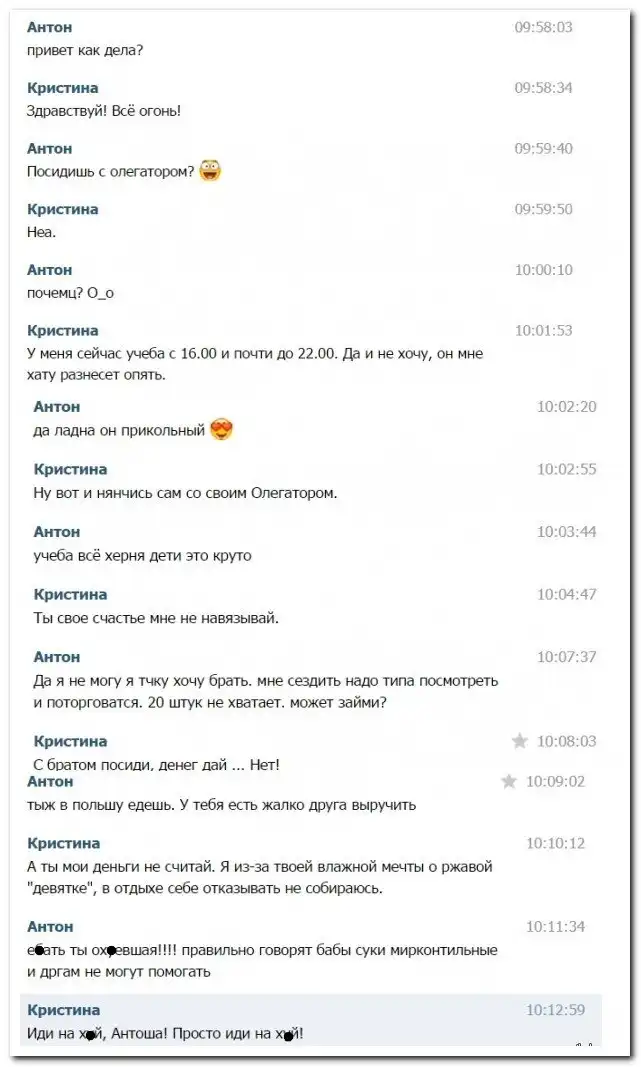This screenshot has height=1067, width=641.
Task: Click the timestamp 10:07:37
Action: point(566,657)
